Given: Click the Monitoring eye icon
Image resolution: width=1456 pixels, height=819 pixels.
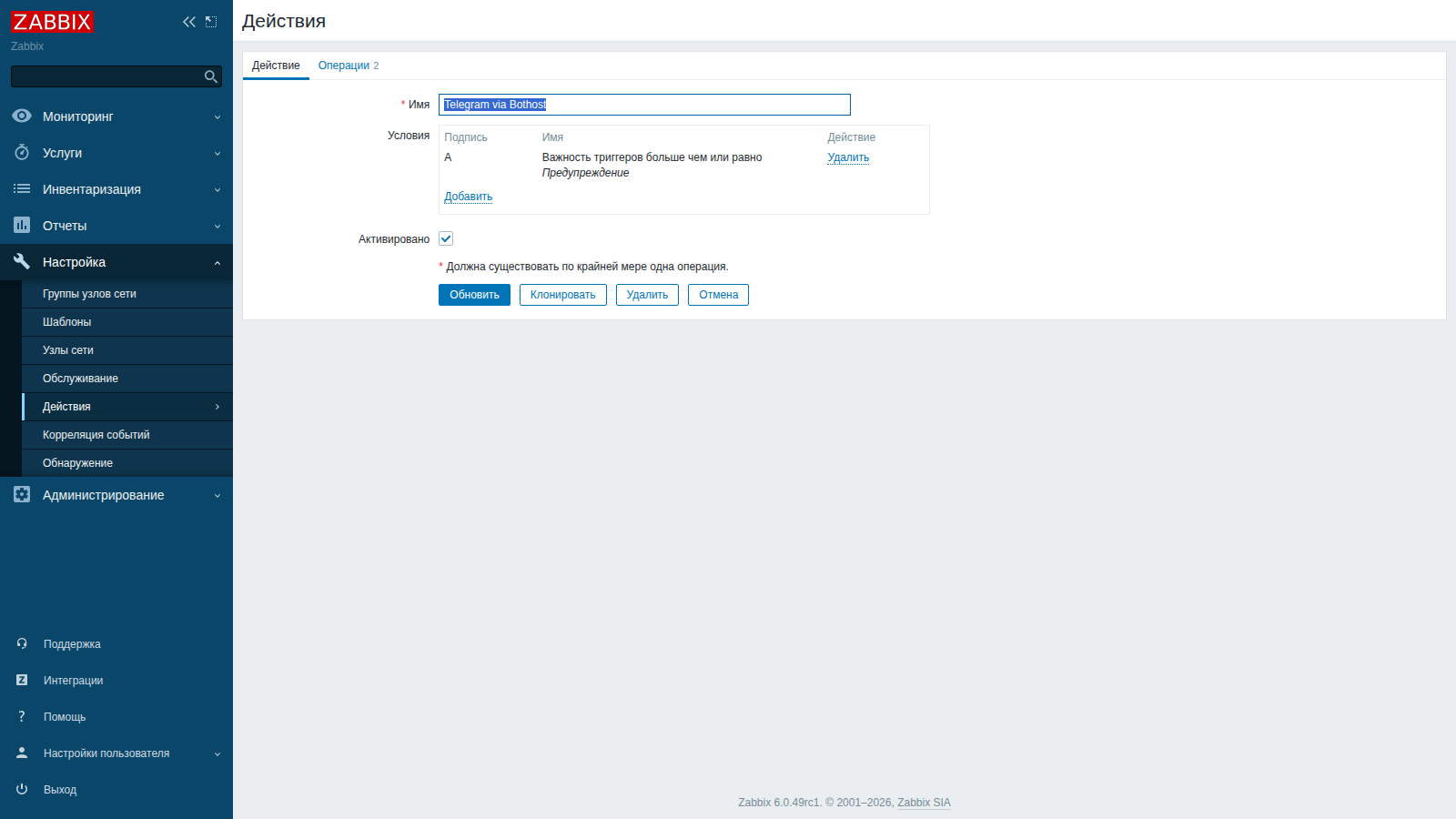Looking at the screenshot, I should 22,116.
